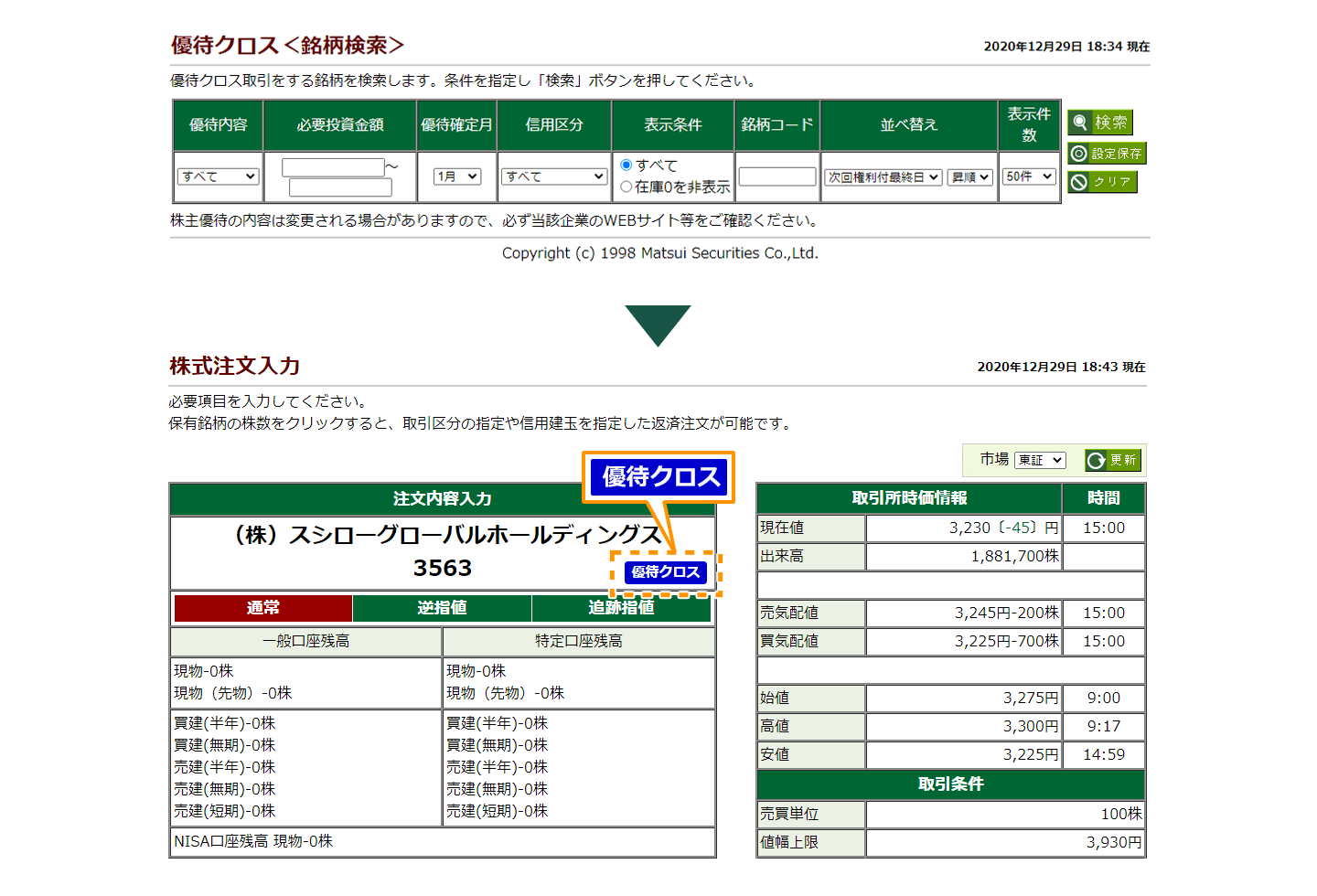Click the refresh arrow icon on 更新
This screenshot has width=1317, height=896.
[x=1096, y=460]
